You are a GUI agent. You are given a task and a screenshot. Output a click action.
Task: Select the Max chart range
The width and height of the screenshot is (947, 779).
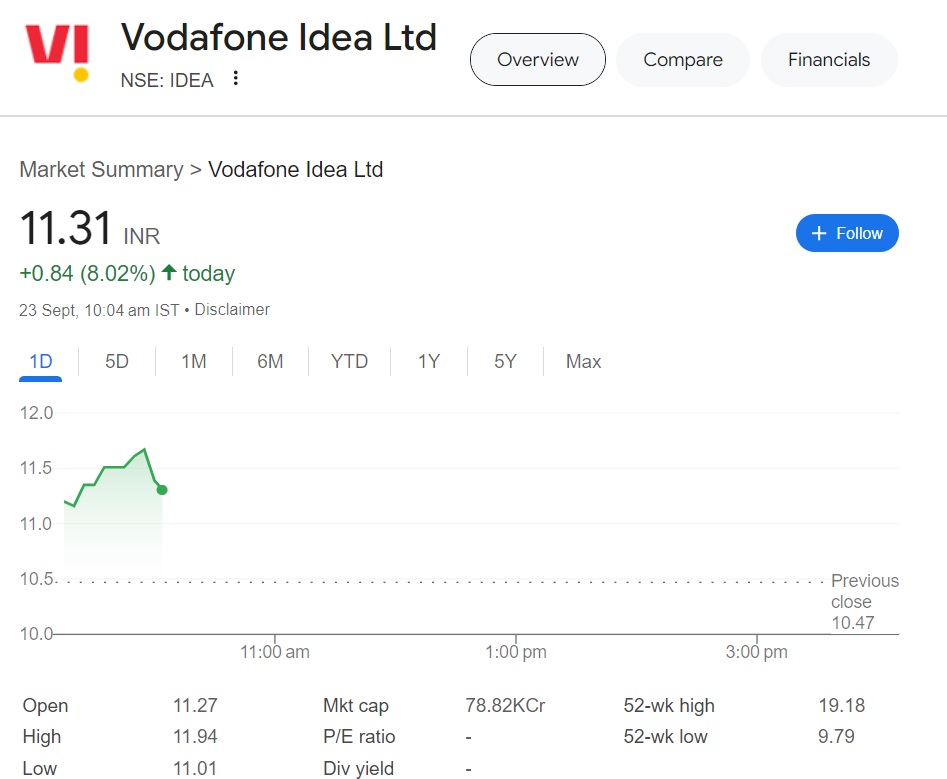(x=583, y=362)
